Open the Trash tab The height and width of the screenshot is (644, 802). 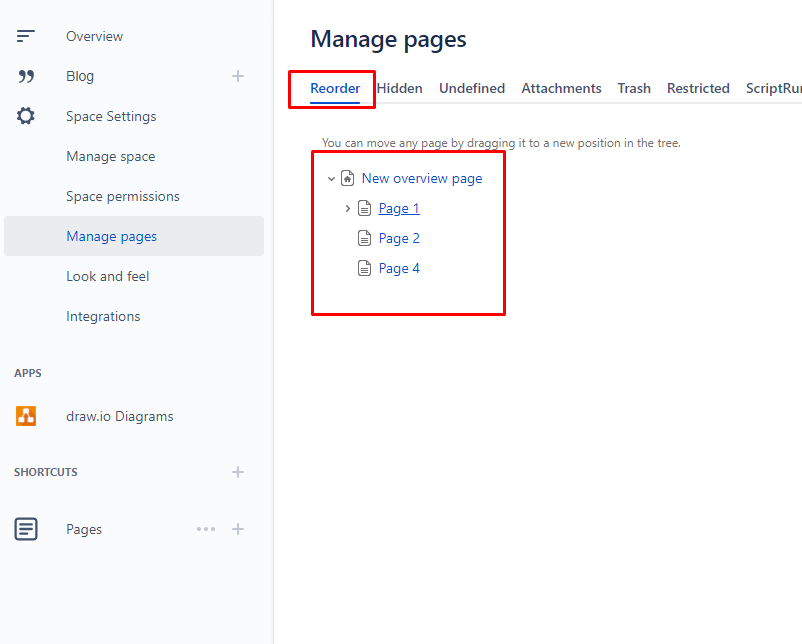point(634,88)
